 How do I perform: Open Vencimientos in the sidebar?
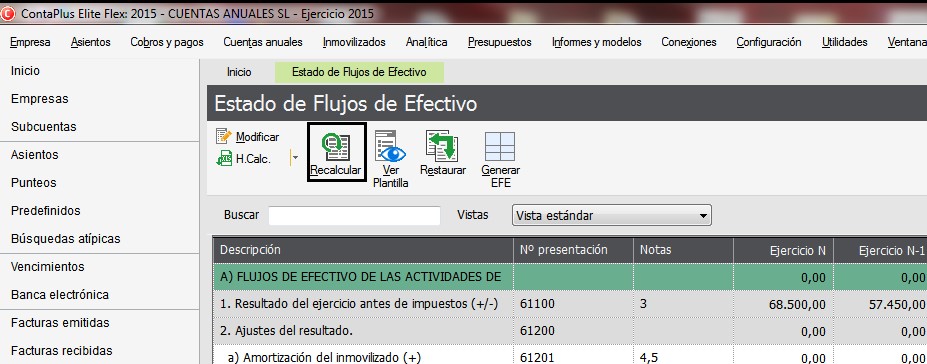[47, 266]
